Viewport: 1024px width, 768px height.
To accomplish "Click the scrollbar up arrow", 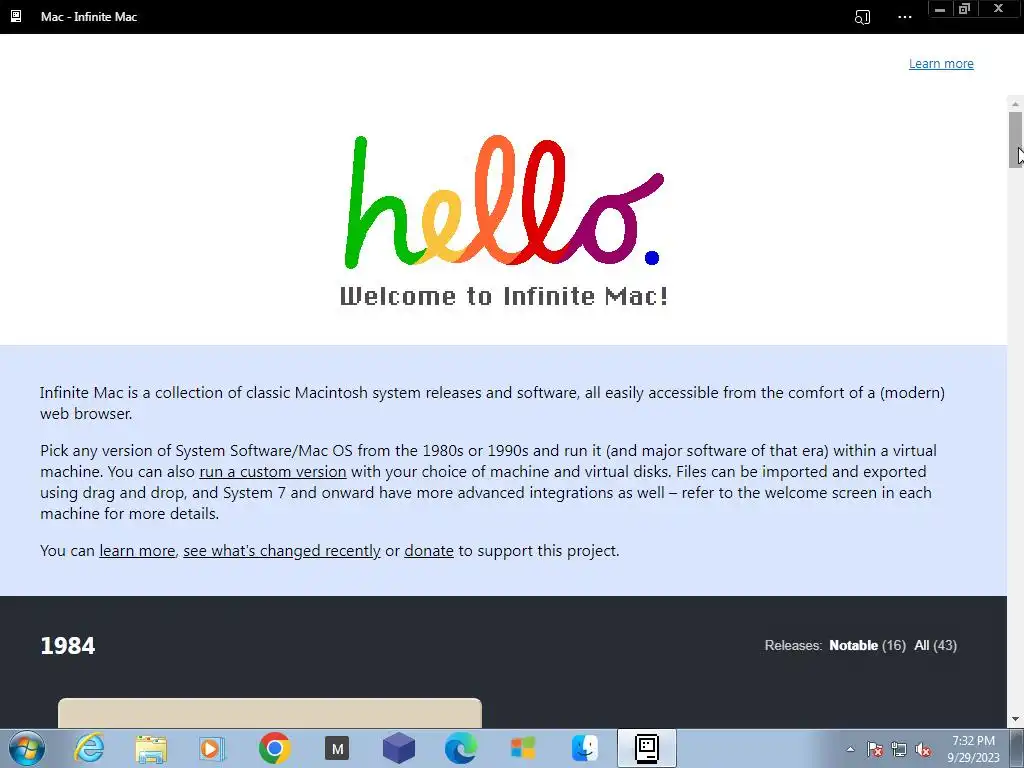I will click(1016, 103).
